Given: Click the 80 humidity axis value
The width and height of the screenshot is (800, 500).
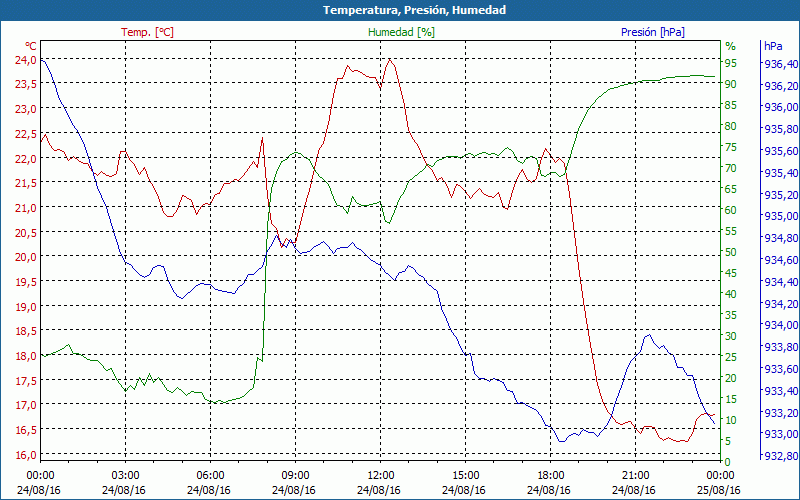Looking at the screenshot, I should coord(731,126).
